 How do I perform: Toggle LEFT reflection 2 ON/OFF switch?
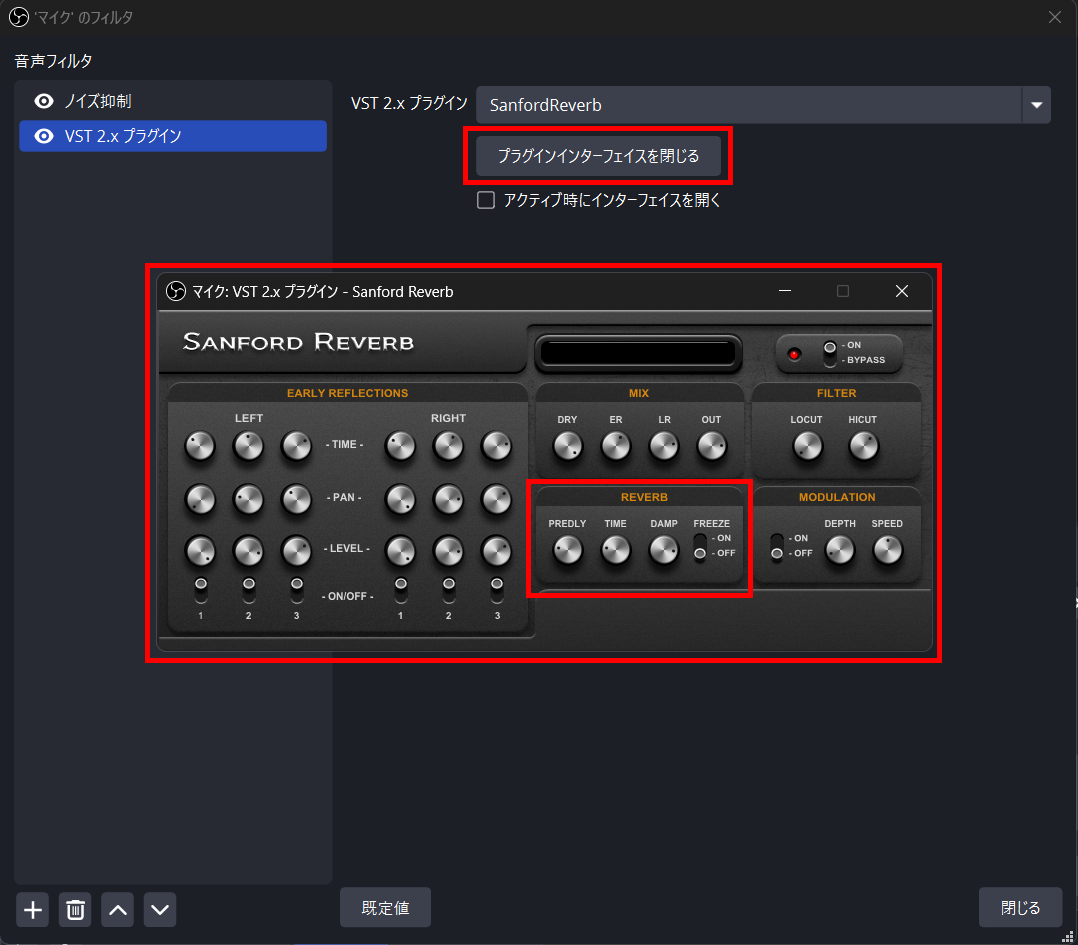tap(249, 590)
